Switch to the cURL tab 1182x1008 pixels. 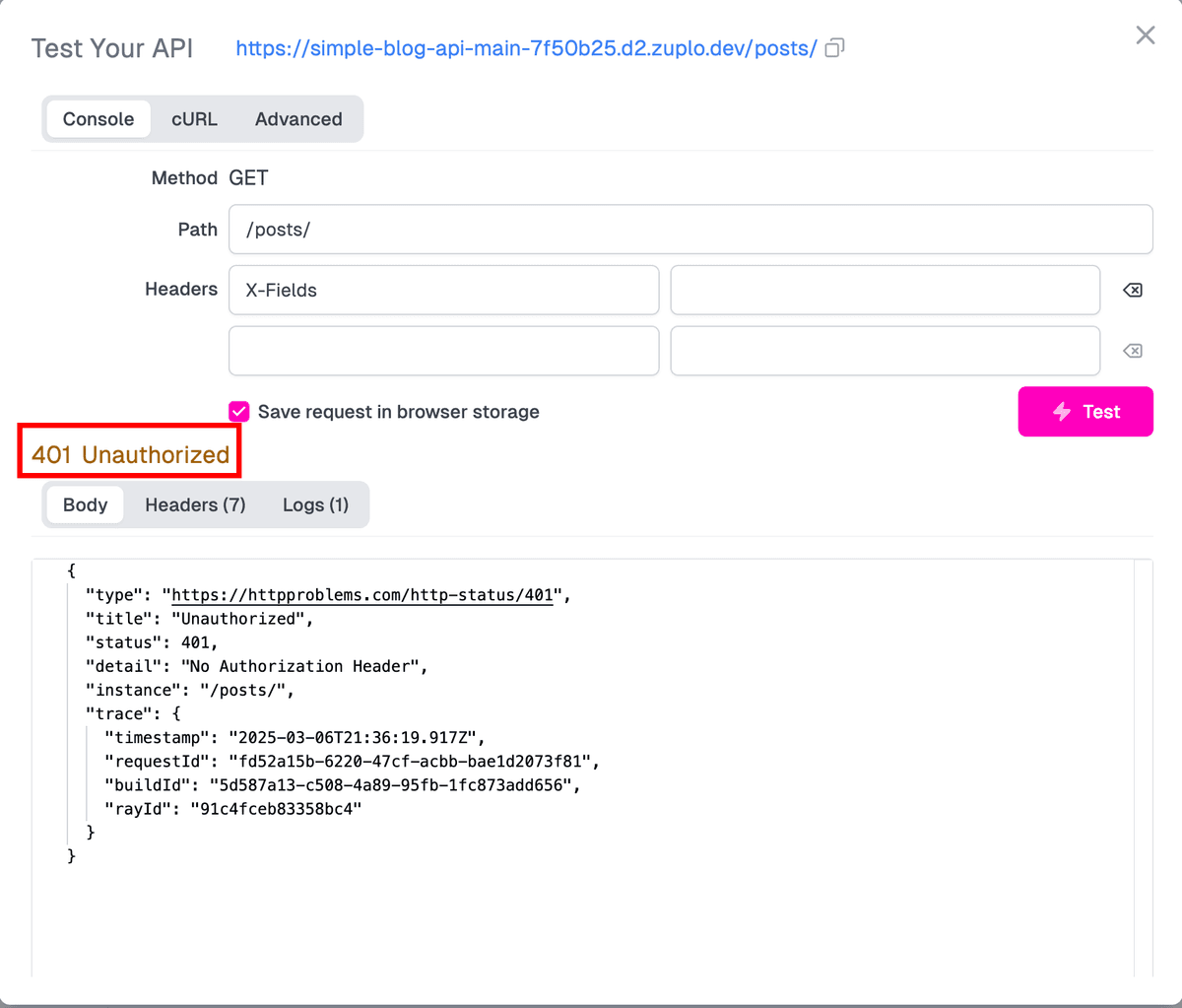point(194,119)
